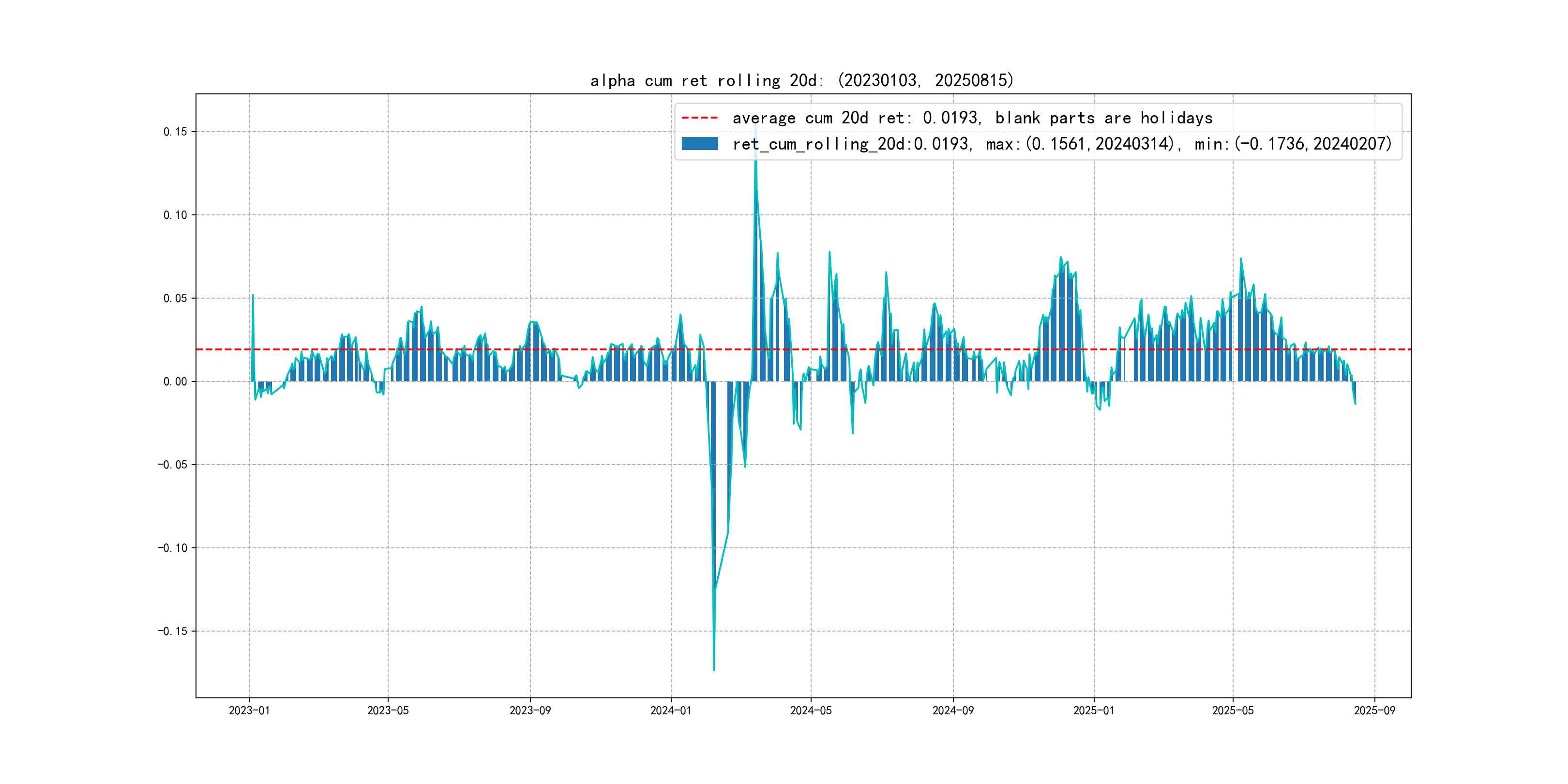Click the 0.05 y-axis tick label

pos(175,298)
